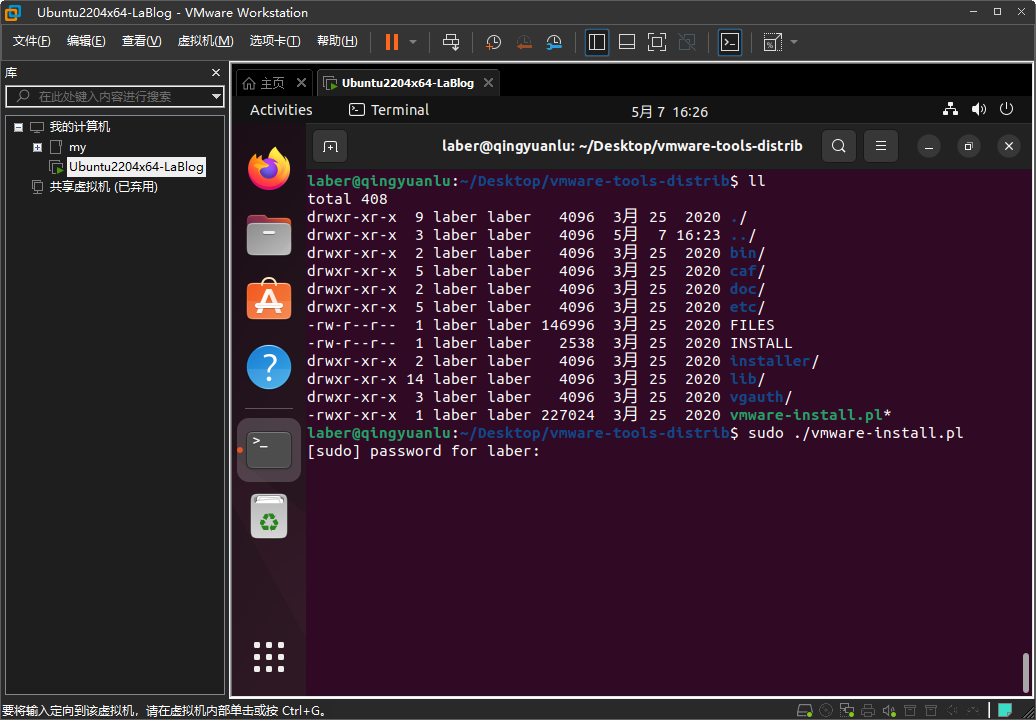Screen dimensions: 1036x720
Task: Suspend the virtual machine with the pause icon
Action: [x=392, y=42]
